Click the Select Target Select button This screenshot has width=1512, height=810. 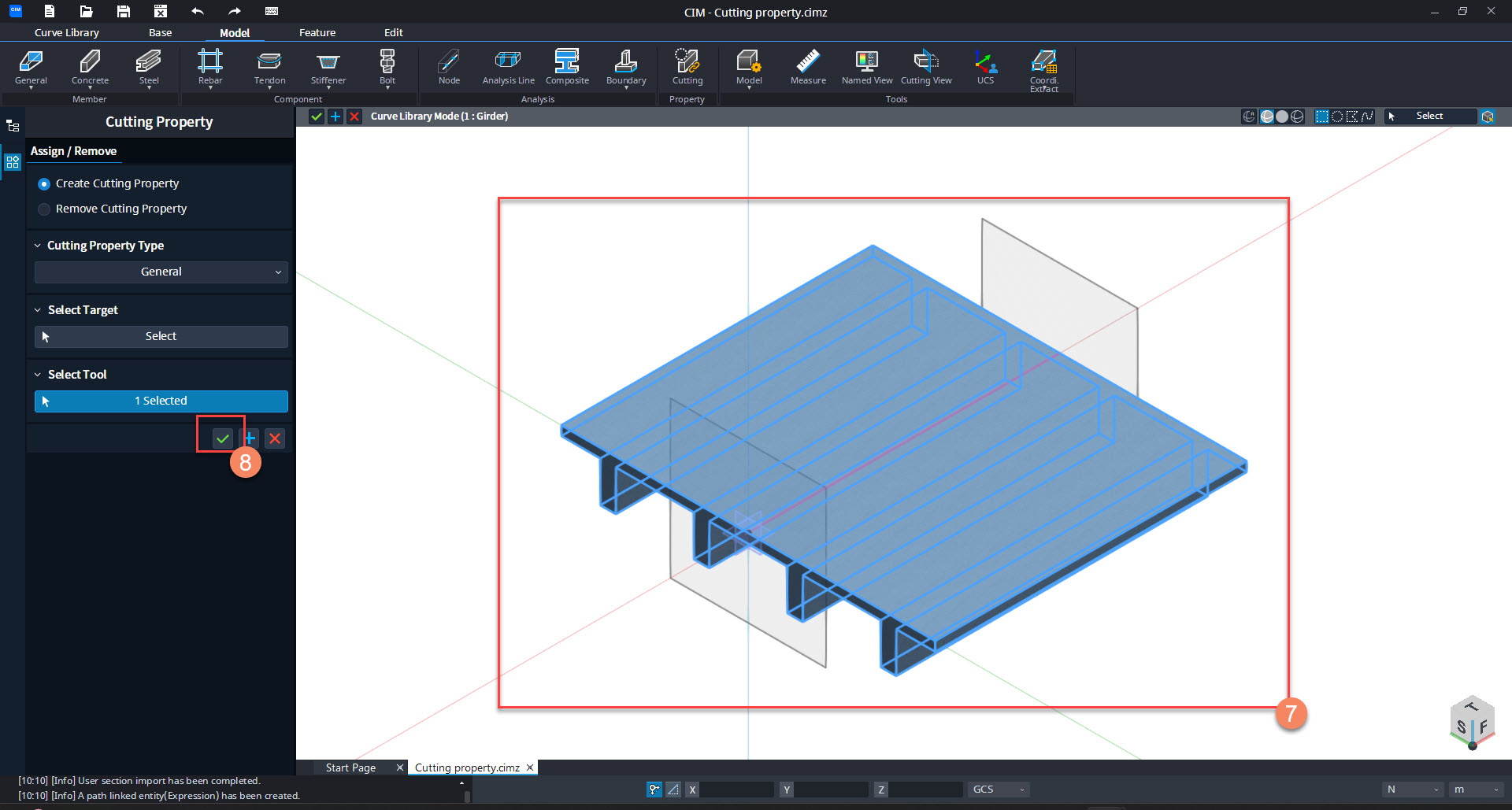point(161,336)
